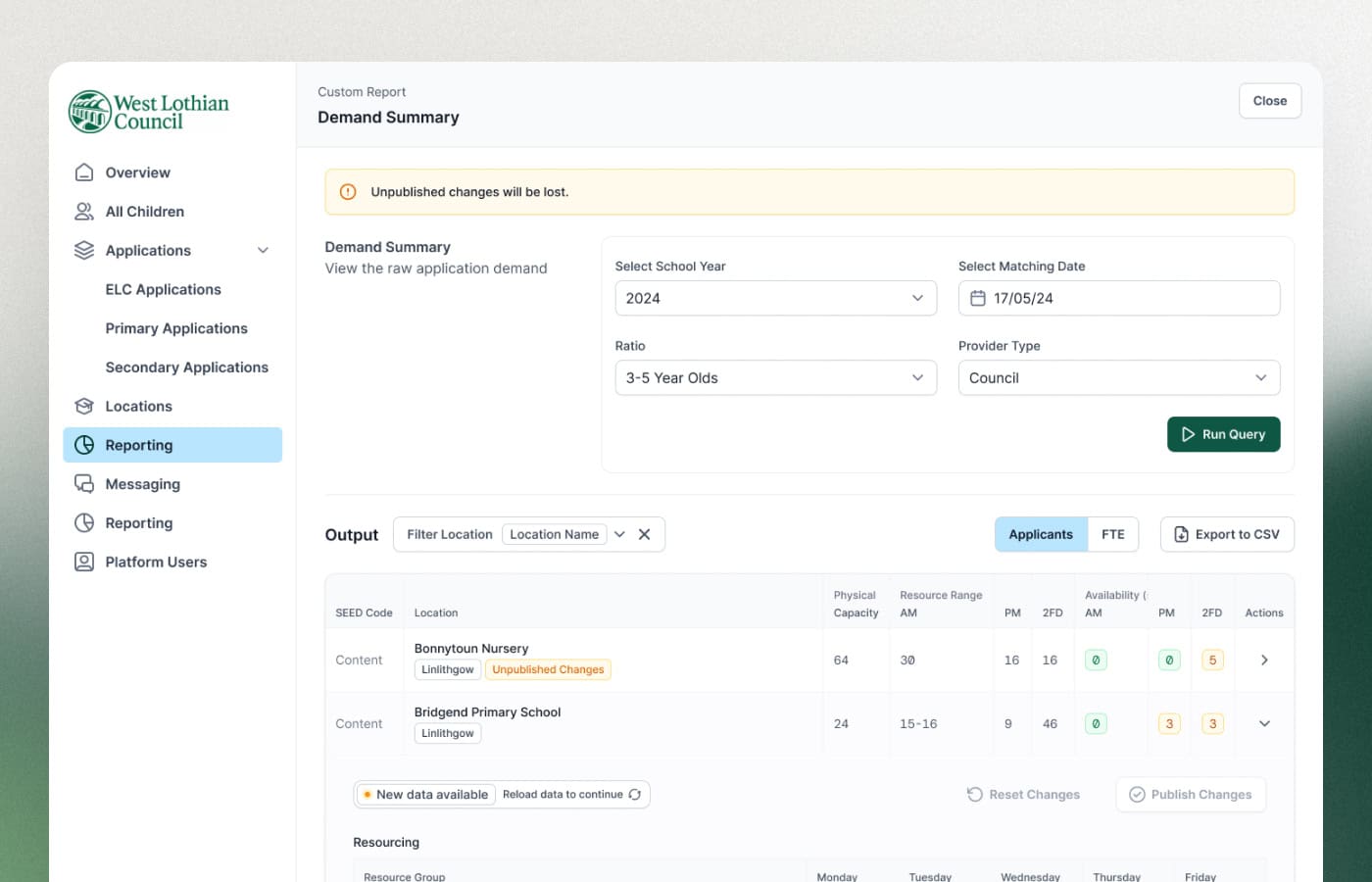Collapse the Bridgend Primary School row
The width and height of the screenshot is (1372, 882).
(x=1264, y=724)
